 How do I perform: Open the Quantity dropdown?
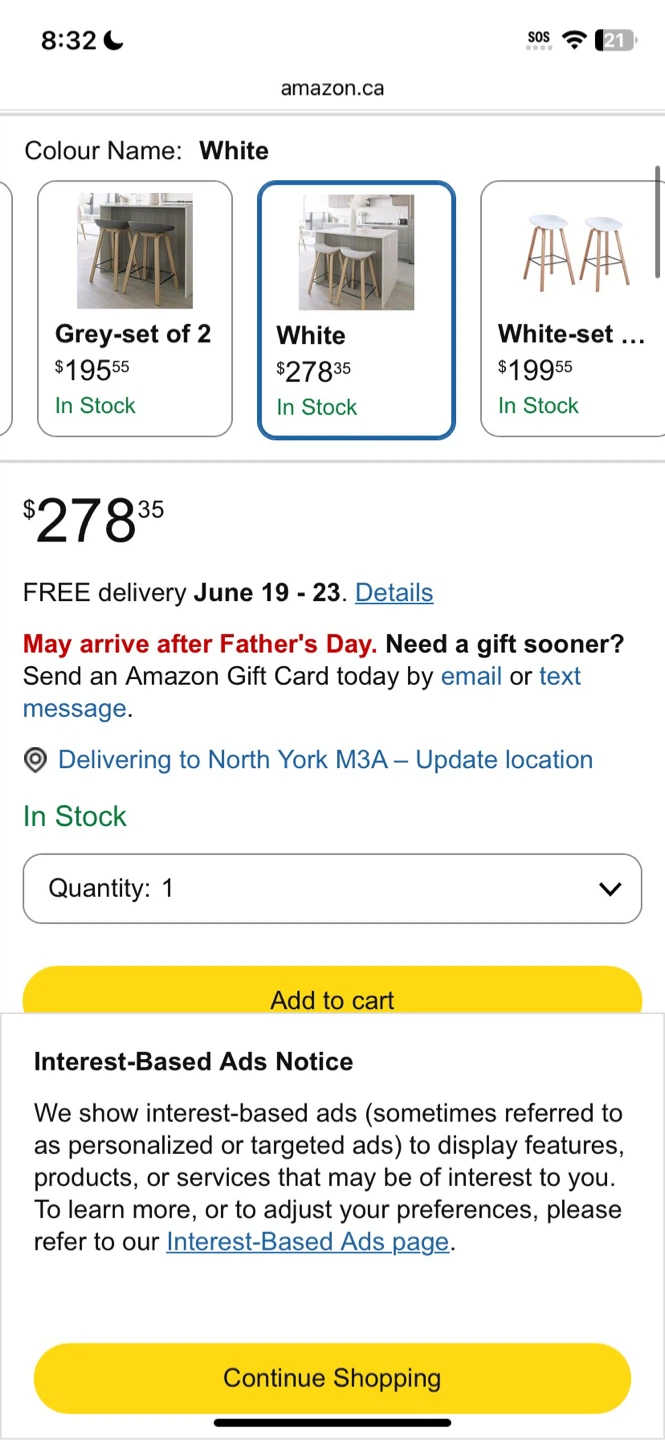coord(332,888)
